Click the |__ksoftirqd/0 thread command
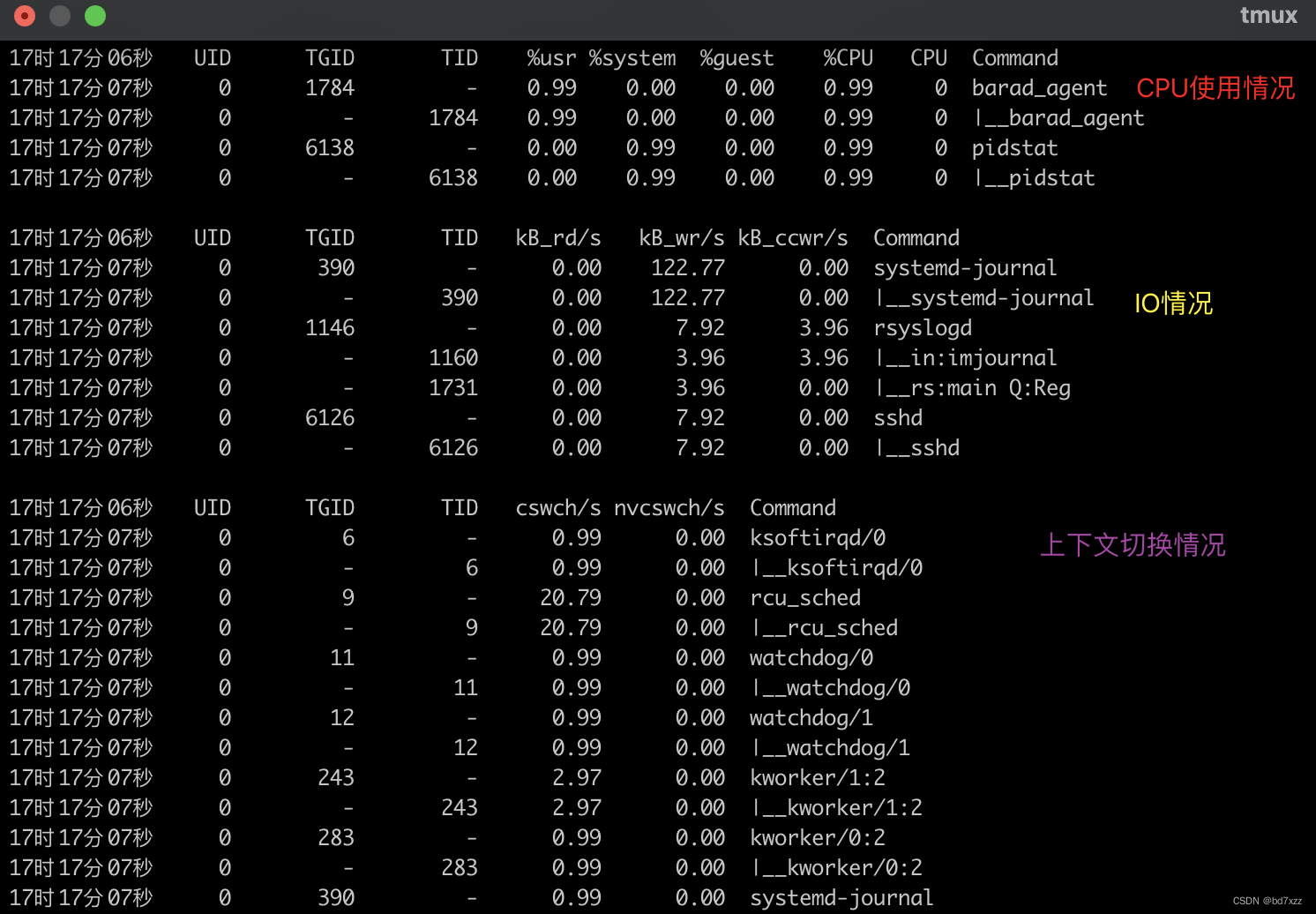This screenshot has width=1316, height=914. tap(837, 568)
